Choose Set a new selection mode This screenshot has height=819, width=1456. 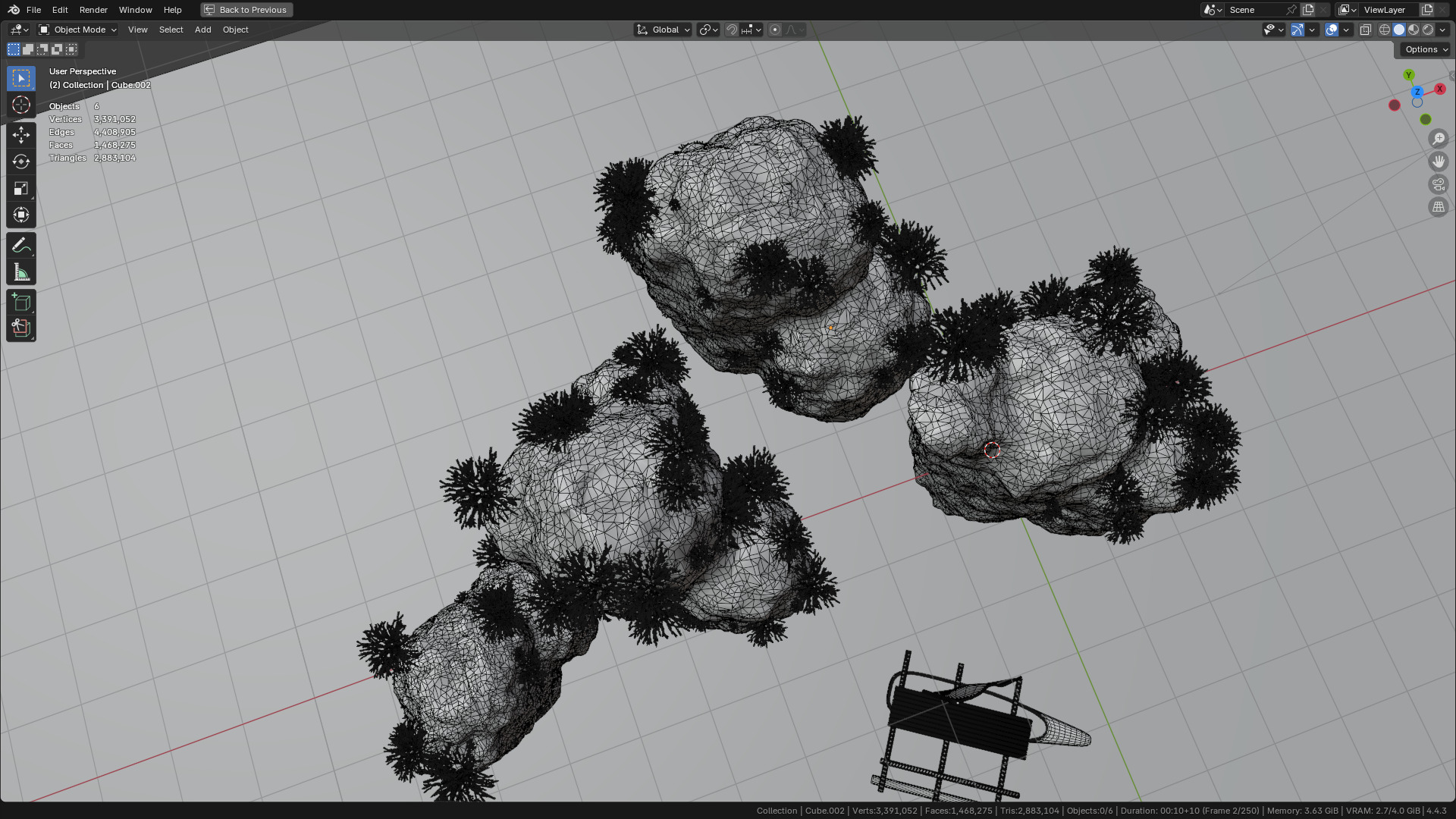14,49
